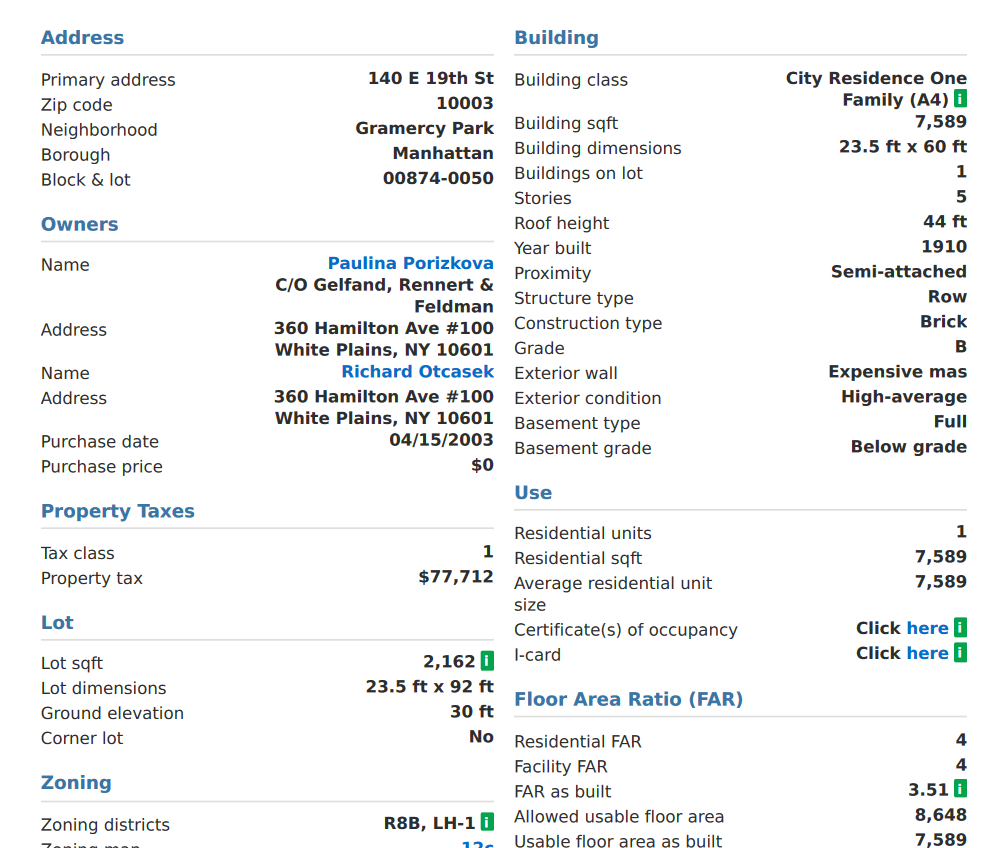Open owner link Paulina Porizkova
The width and height of the screenshot is (990, 848).
point(410,263)
